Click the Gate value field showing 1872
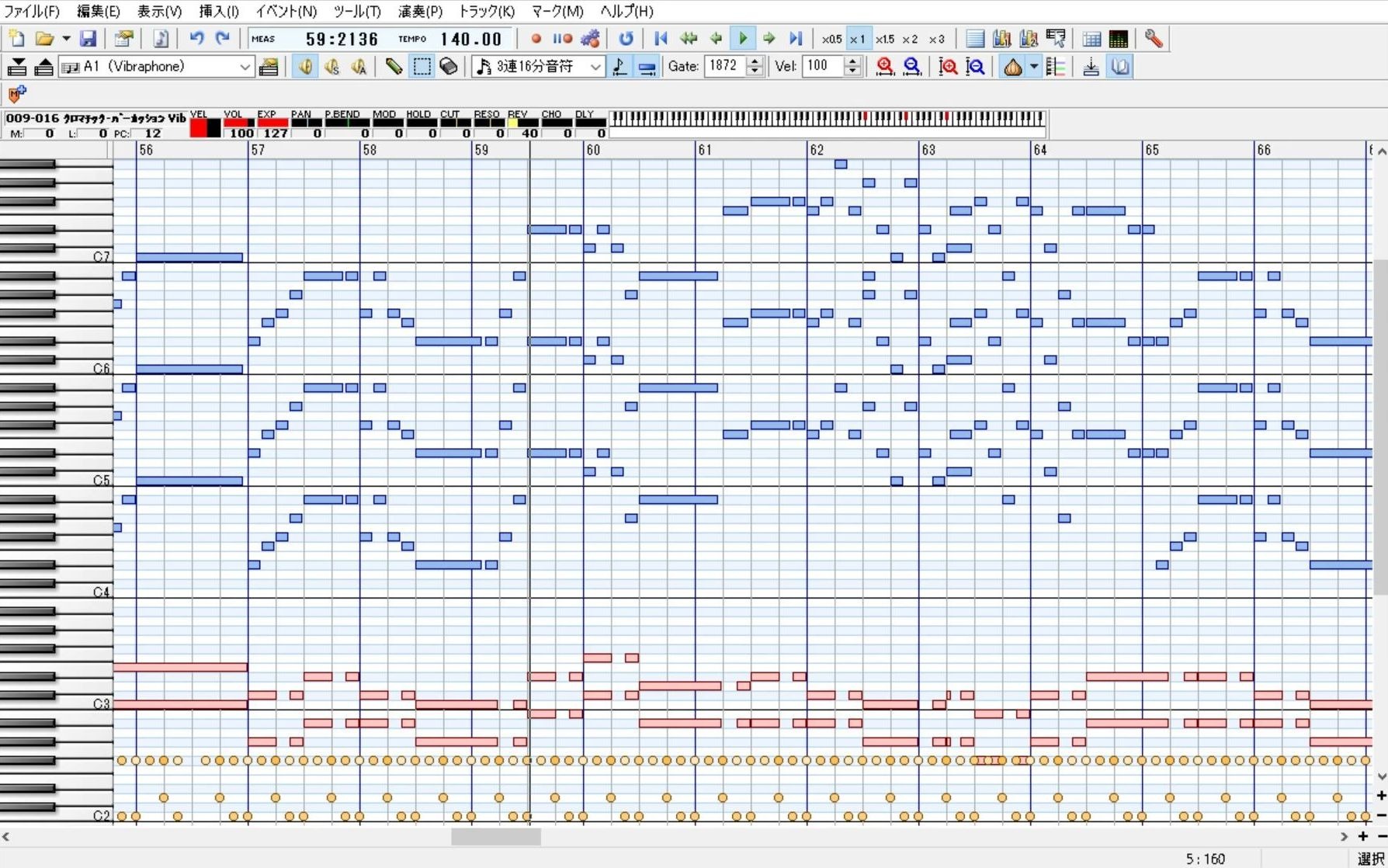 724,66
